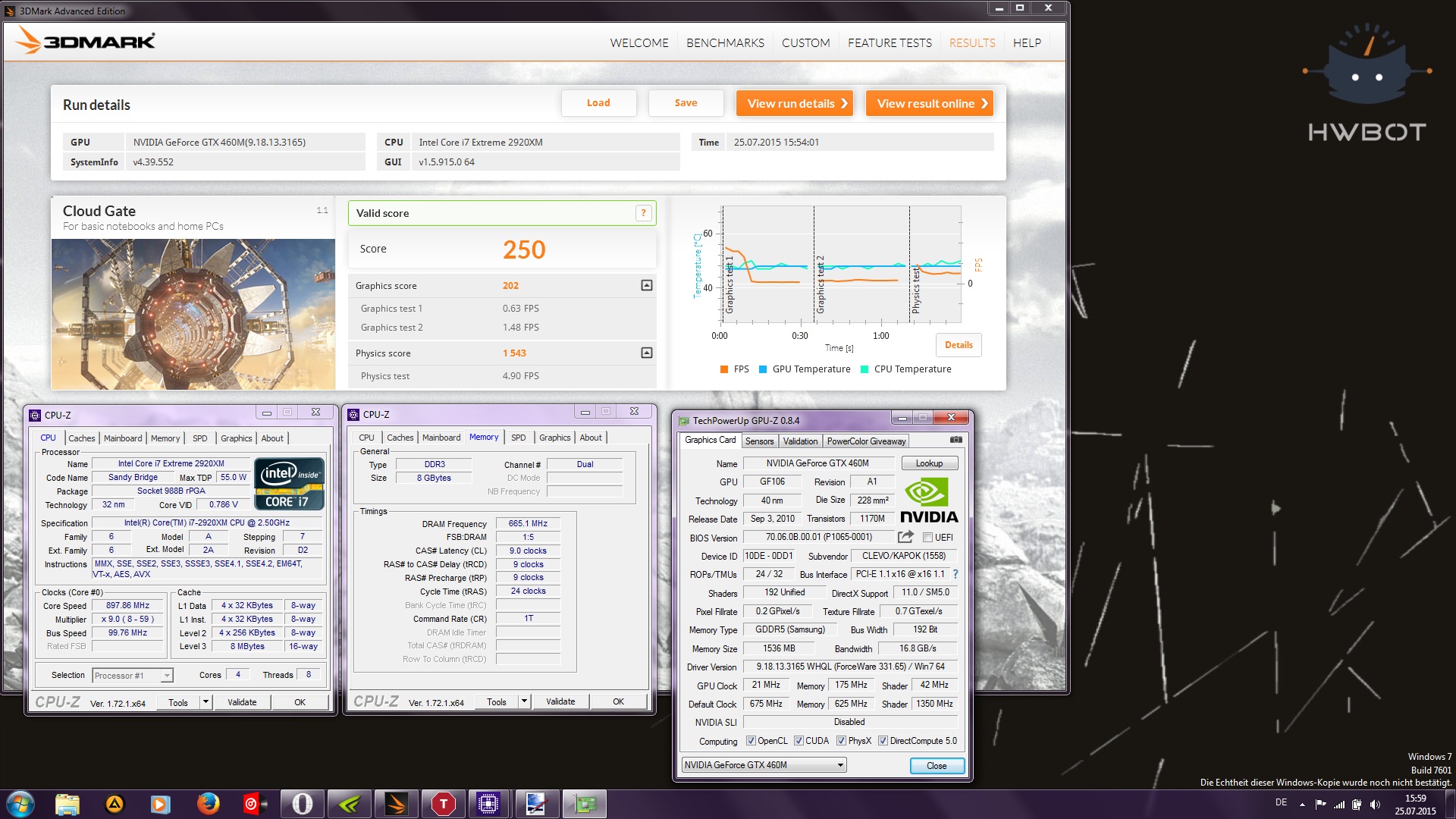Click the orange FPS legend swatch
Image resolution: width=1456 pixels, height=819 pixels.
[724, 369]
